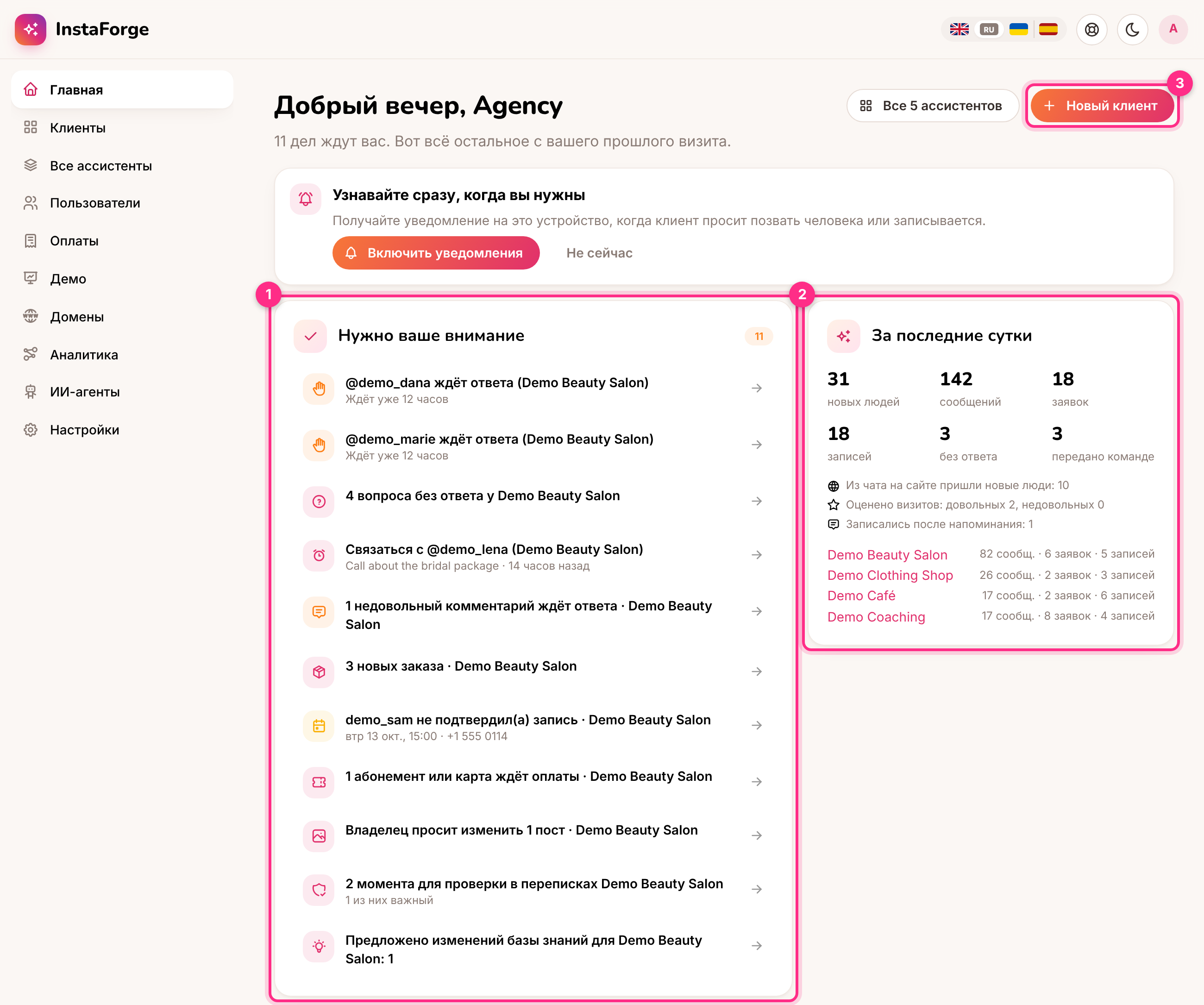
Task: Click the 11 count badge
Action: tap(759, 336)
